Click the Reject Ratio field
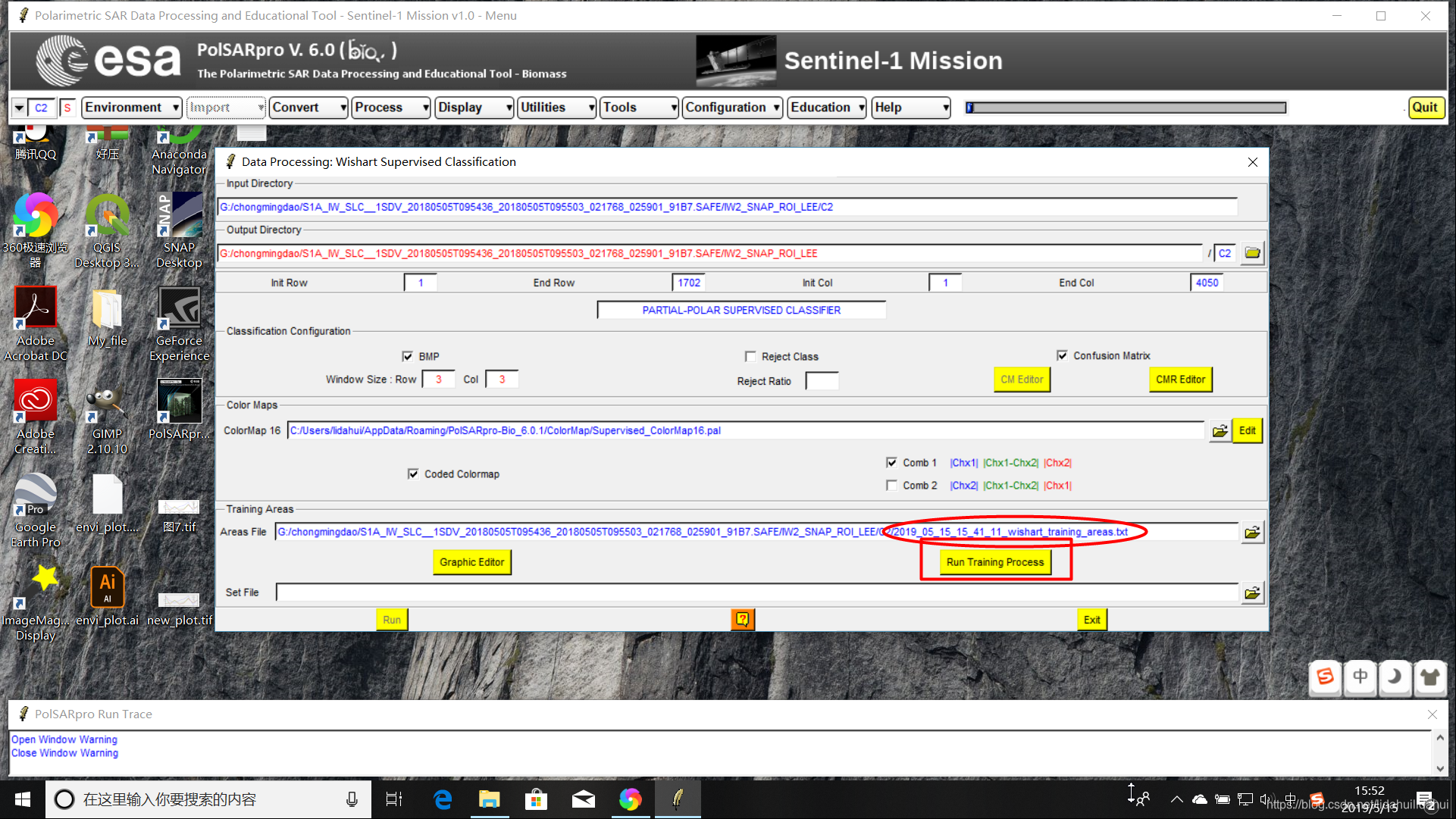 pos(822,381)
